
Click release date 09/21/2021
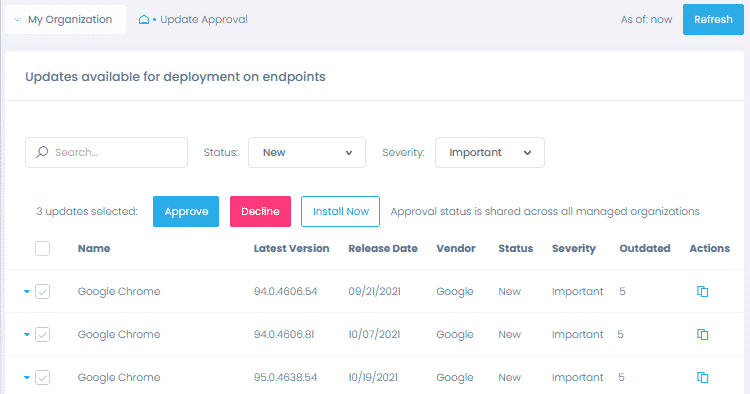pos(375,291)
